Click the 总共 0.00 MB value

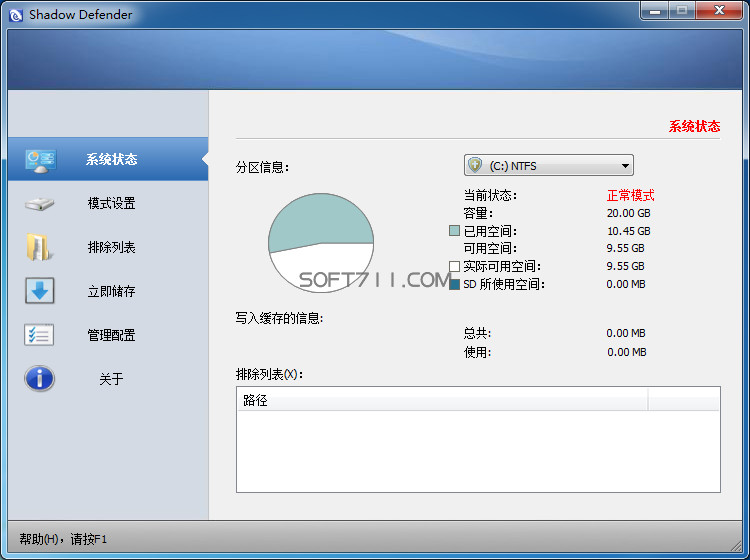click(626, 333)
